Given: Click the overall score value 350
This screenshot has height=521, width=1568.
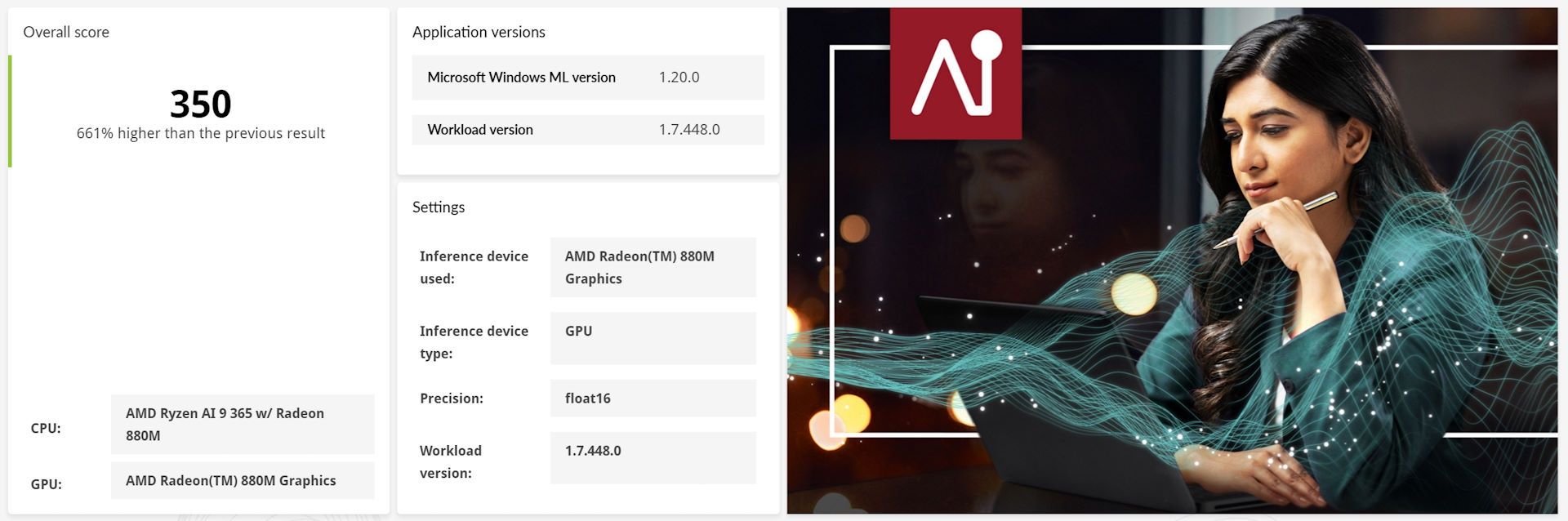Looking at the screenshot, I should click(x=201, y=105).
